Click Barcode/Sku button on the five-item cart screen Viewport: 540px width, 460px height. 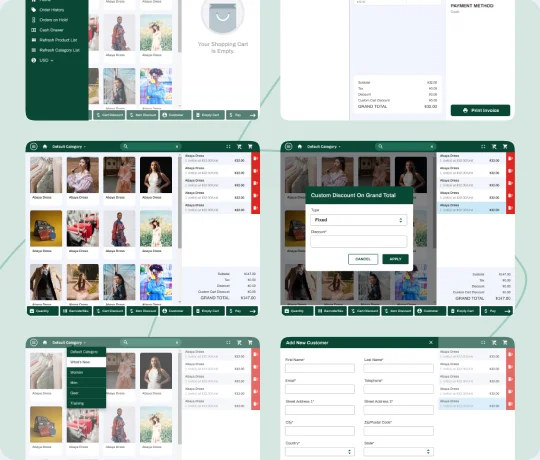pos(76,311)
